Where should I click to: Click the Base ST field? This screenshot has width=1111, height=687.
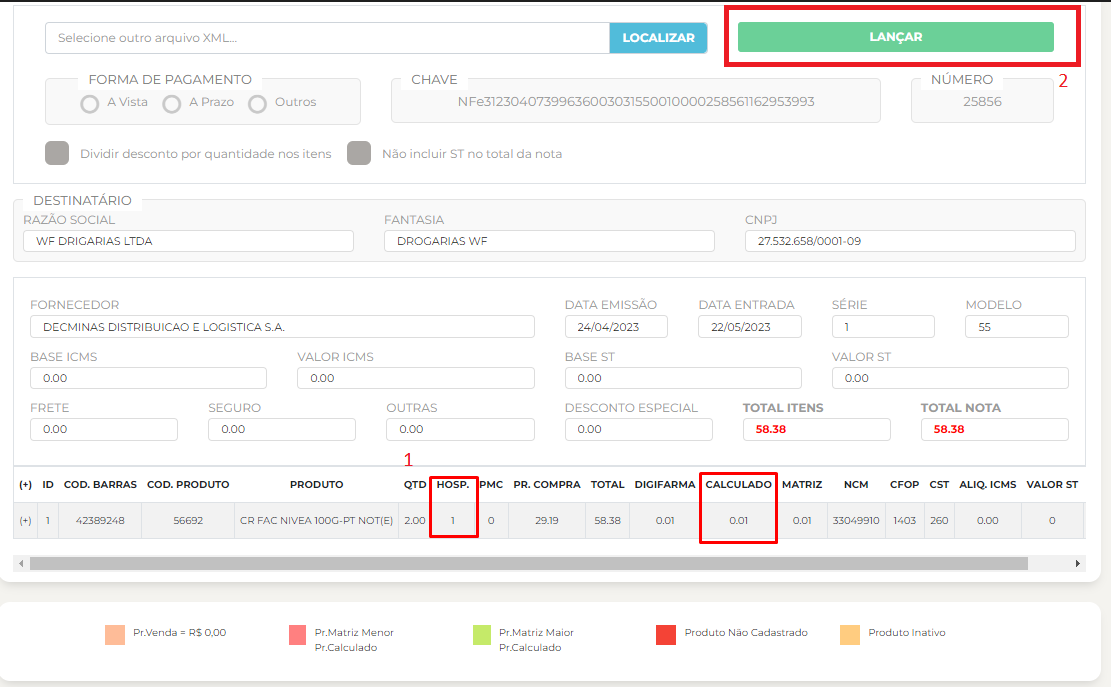683,378
